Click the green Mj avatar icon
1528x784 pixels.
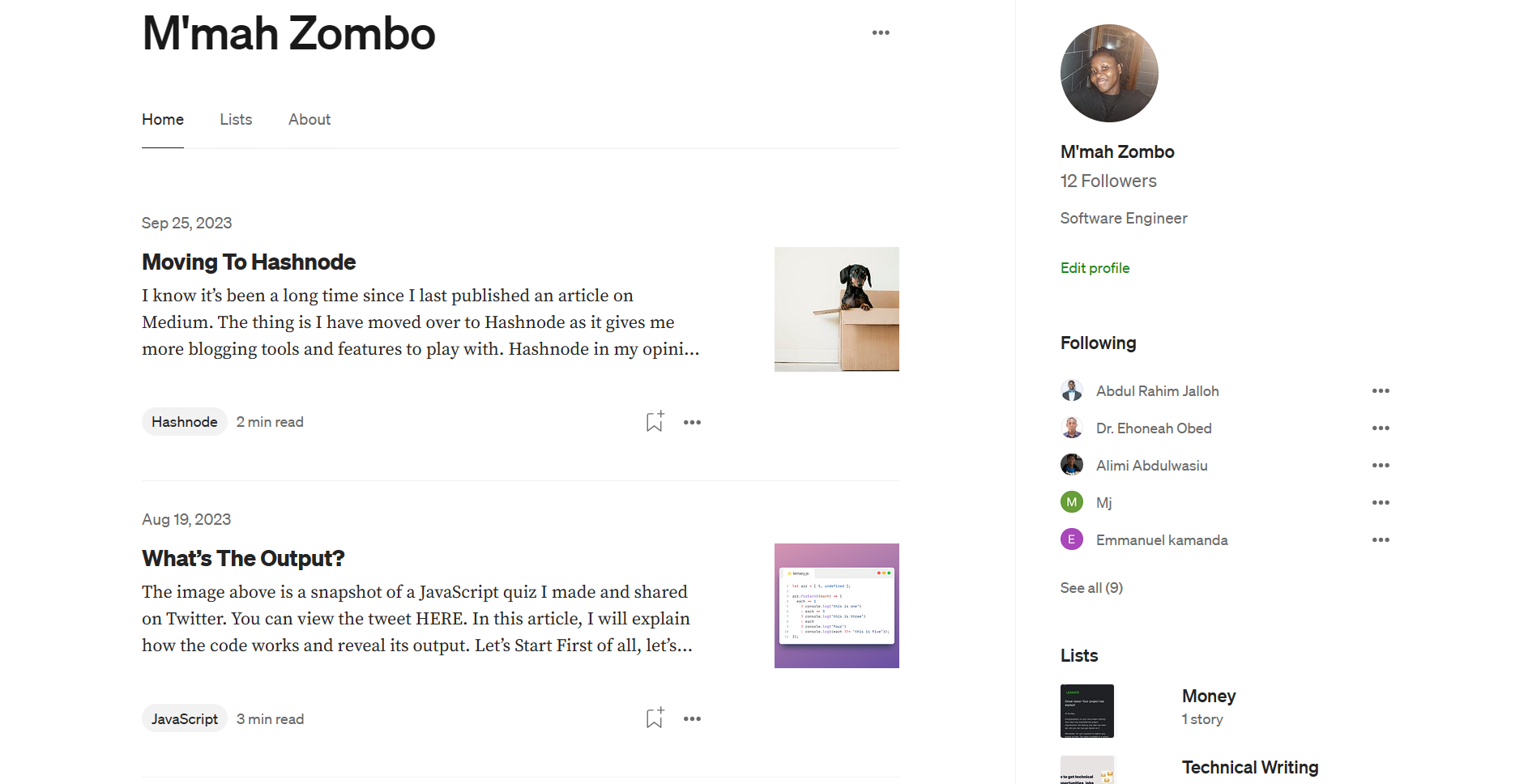click(x=1071, y=502)
